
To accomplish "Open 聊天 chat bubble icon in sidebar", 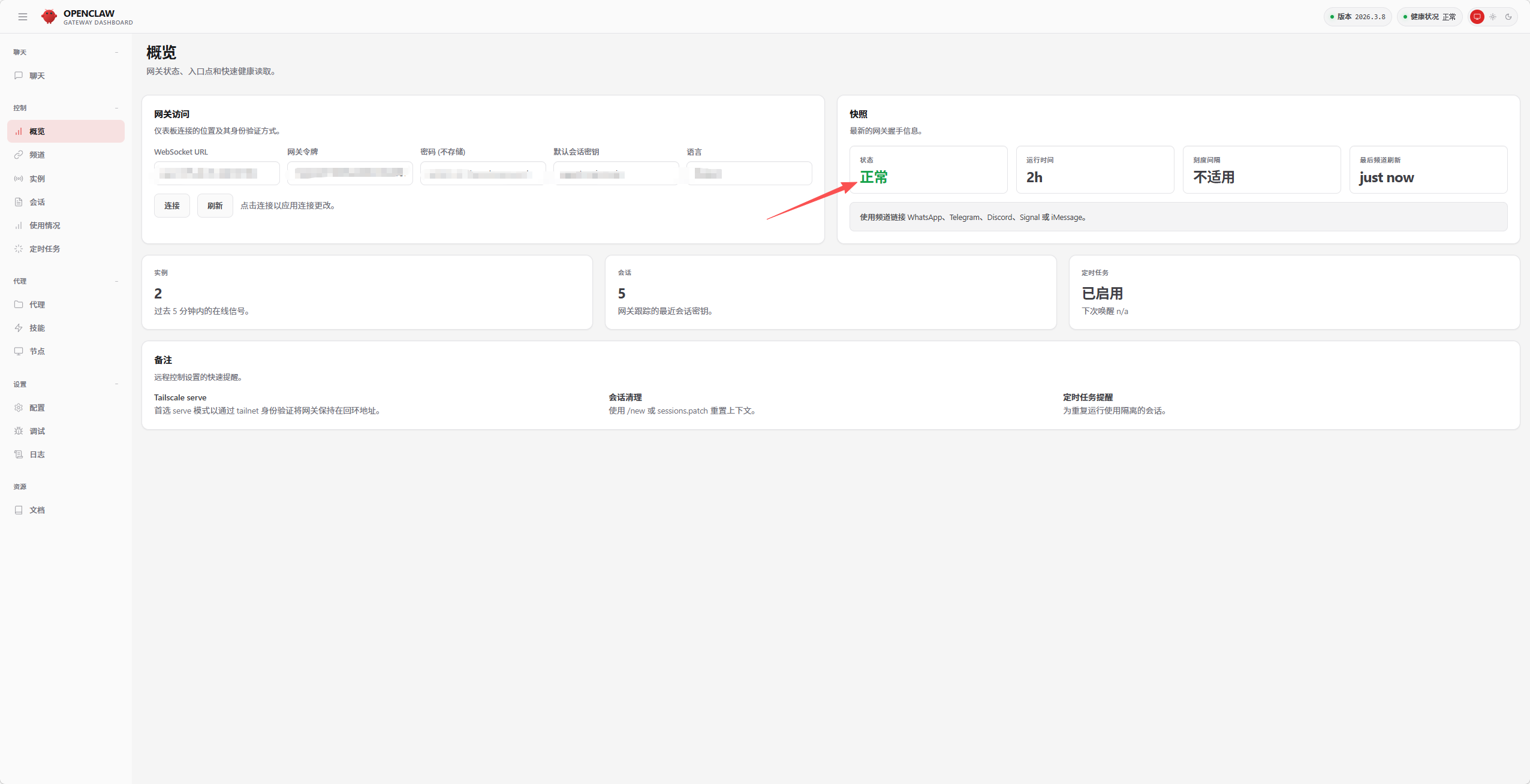I will point(19,76).
